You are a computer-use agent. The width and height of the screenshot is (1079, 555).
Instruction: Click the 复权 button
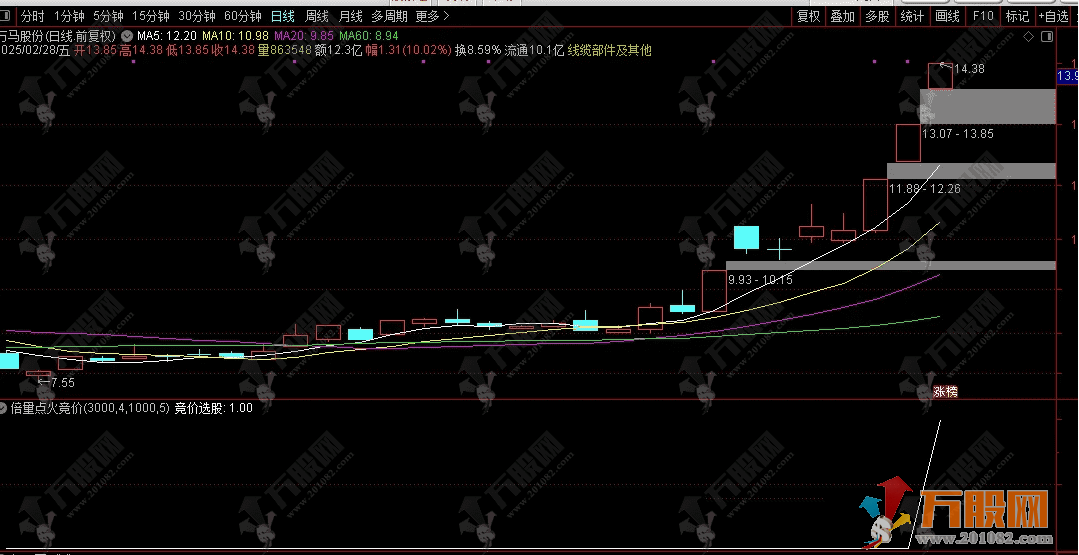(808, 16)
